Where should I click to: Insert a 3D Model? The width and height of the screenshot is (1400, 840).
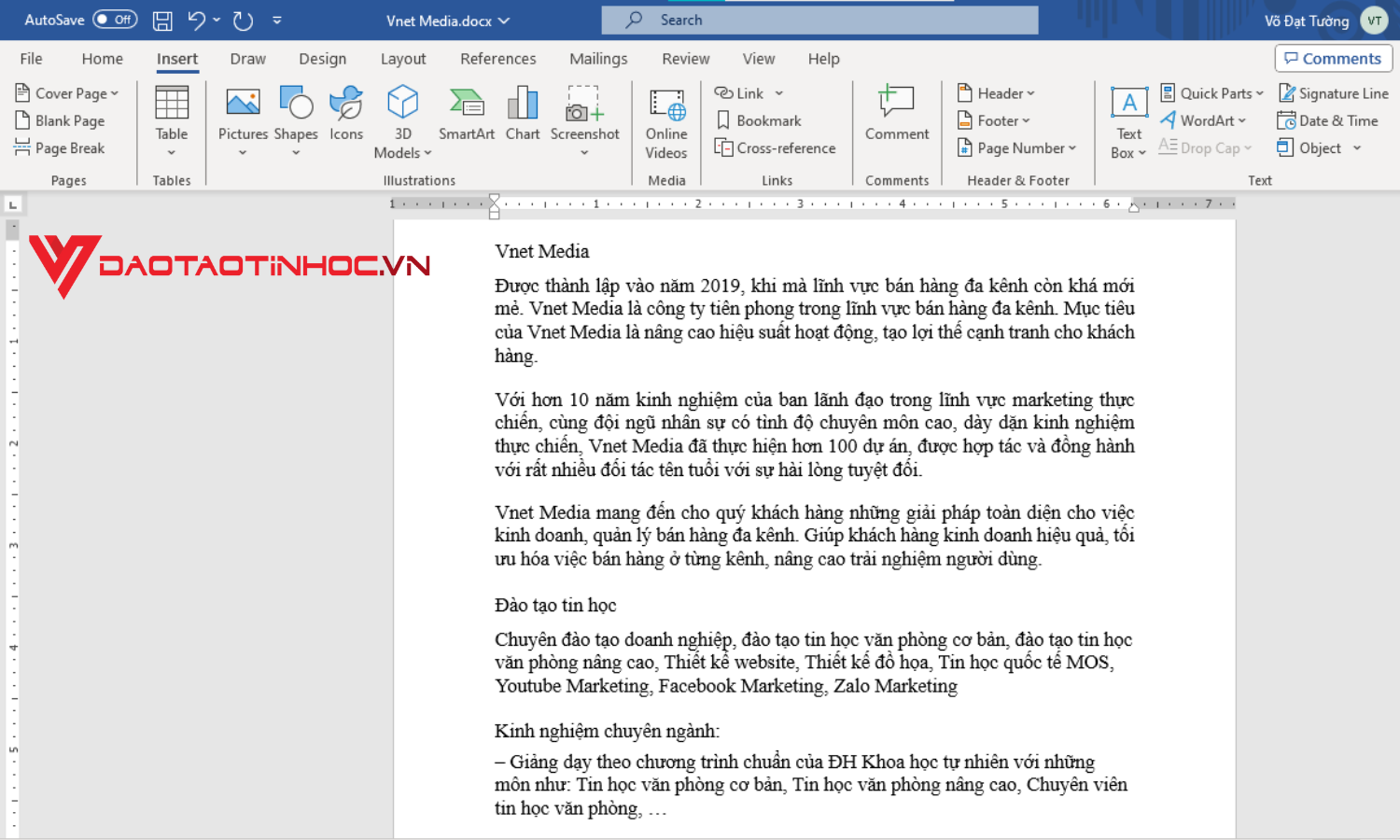402,119
